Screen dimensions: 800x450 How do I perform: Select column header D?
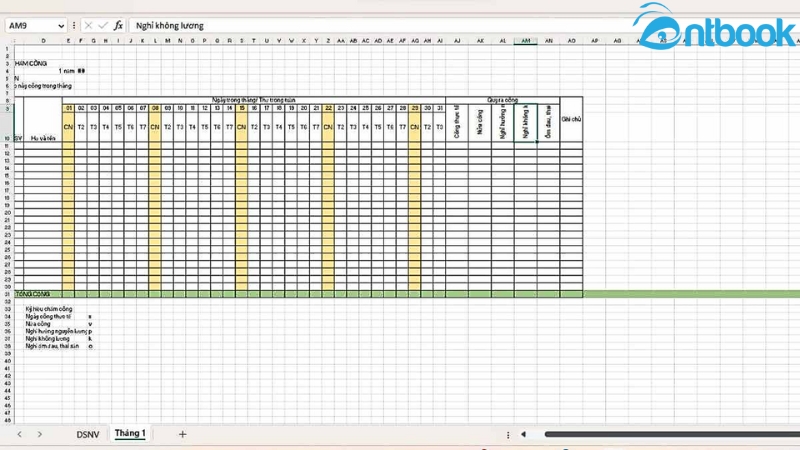[x=43, y=41]
